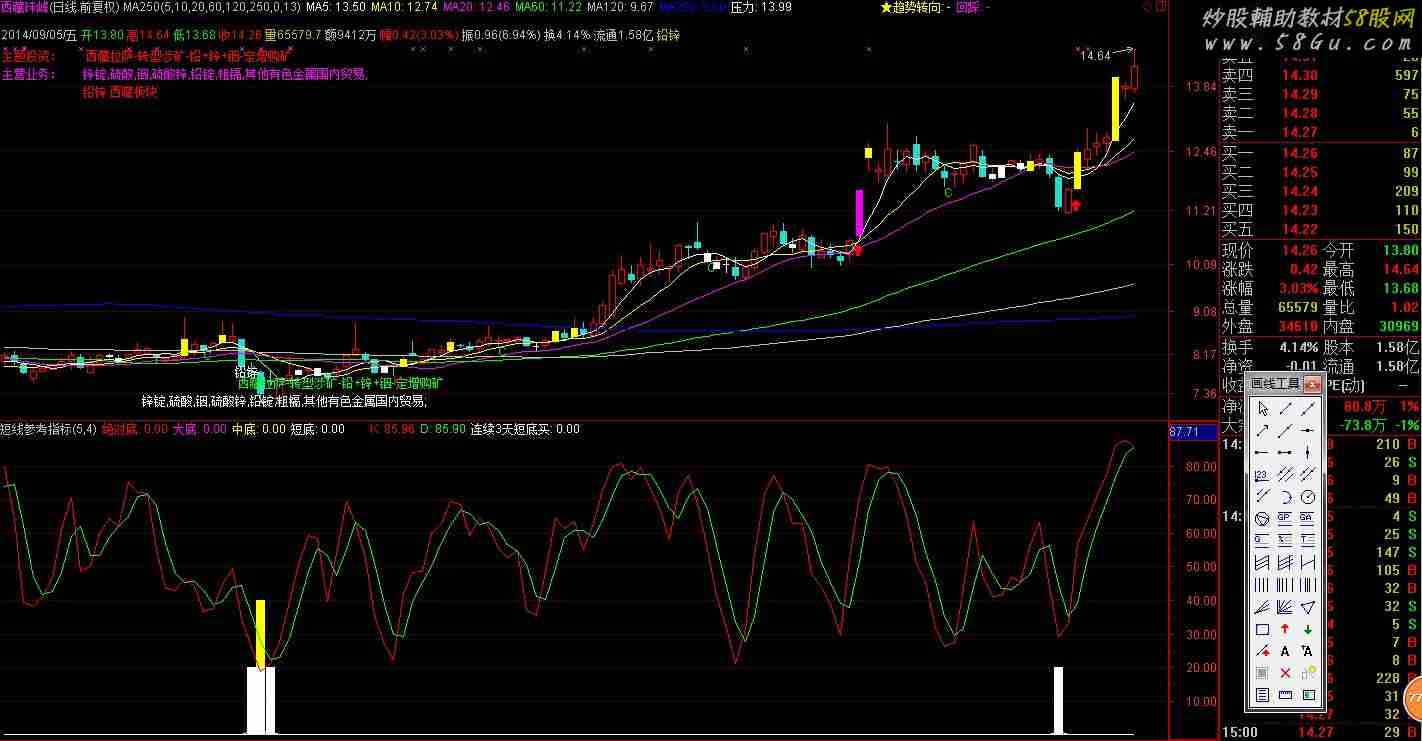1422x741 pixels.
Task: Click the 主营业务 label in chart header
Action: [28, 73]
